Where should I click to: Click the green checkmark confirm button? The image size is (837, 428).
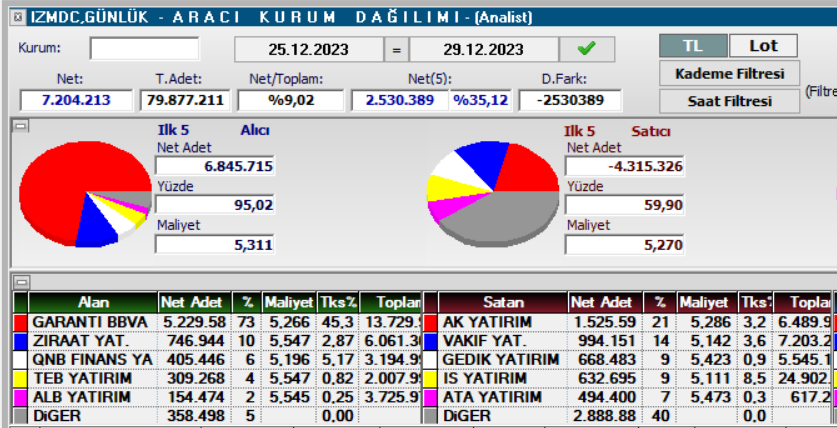(x=587, y=50)
